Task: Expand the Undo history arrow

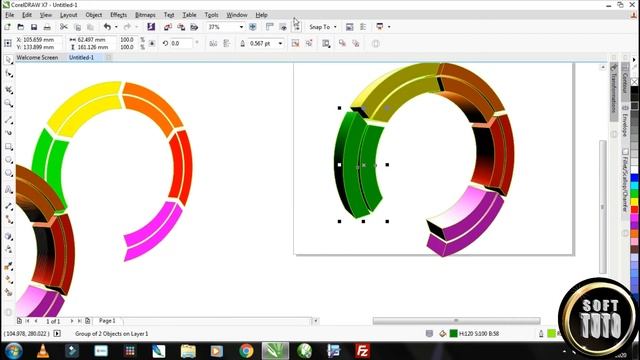Action: (x=116, y=27)
